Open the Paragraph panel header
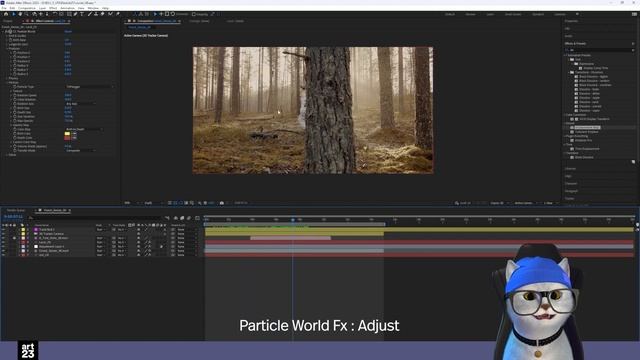640x360 pixels. tap(571, 191)
